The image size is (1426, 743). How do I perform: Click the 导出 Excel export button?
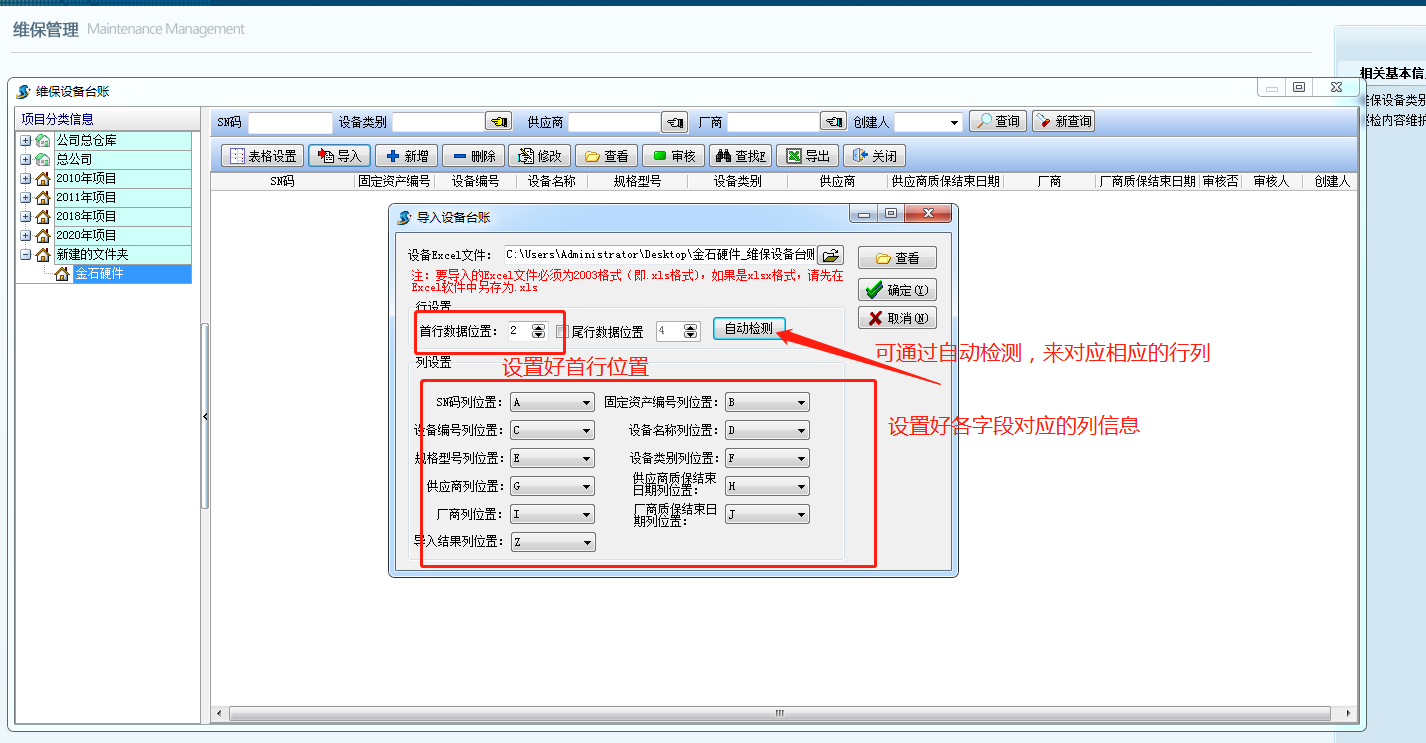(808, 156)
